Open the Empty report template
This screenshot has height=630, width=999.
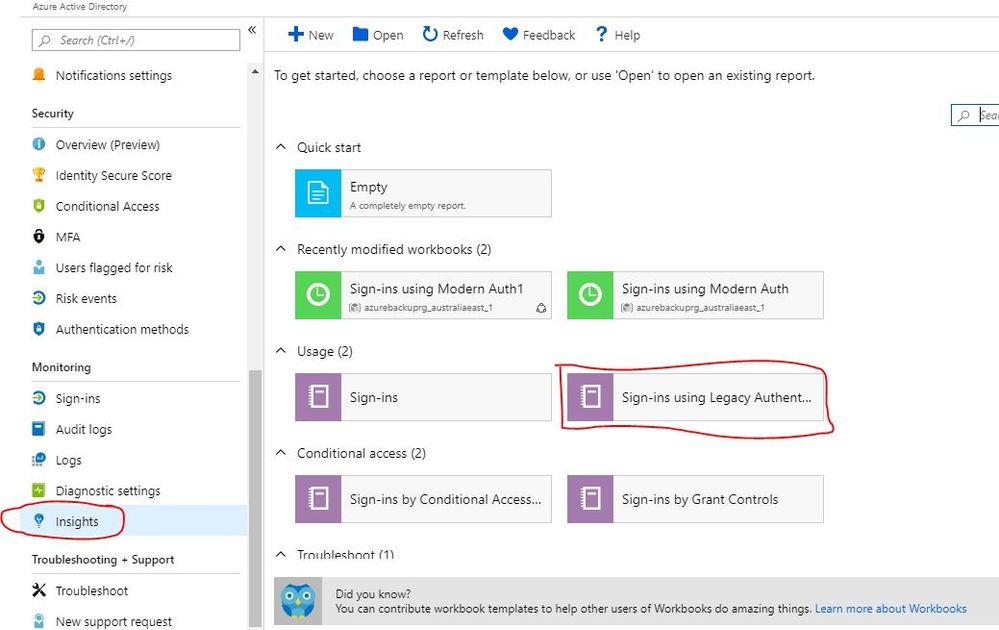pos(423,193)
